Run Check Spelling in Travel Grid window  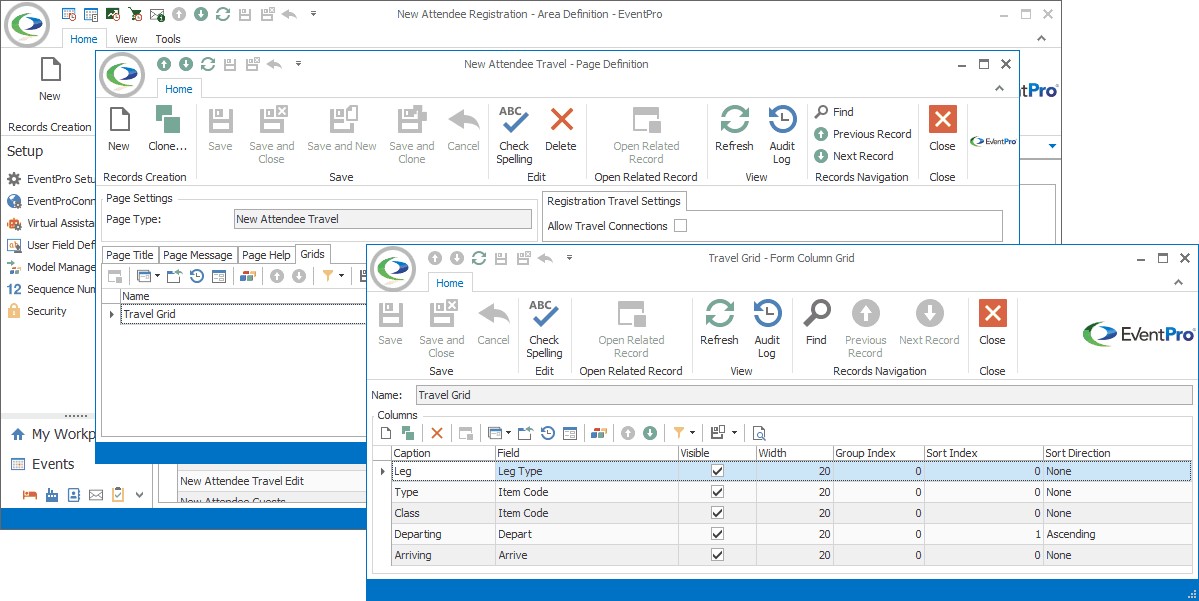(x=544, y=329)
